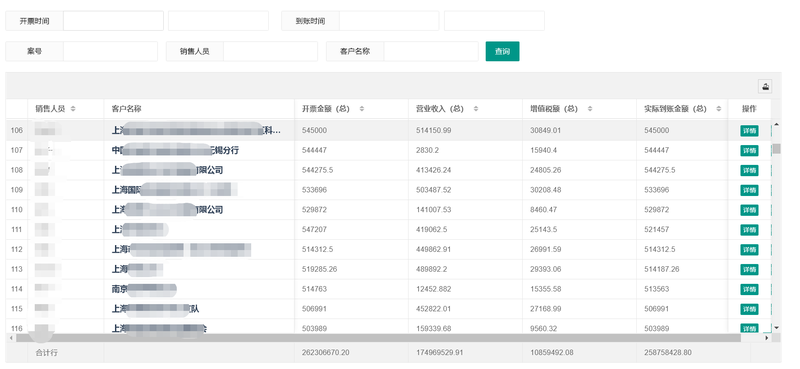Open 详情 for row 113

point(749,269)
